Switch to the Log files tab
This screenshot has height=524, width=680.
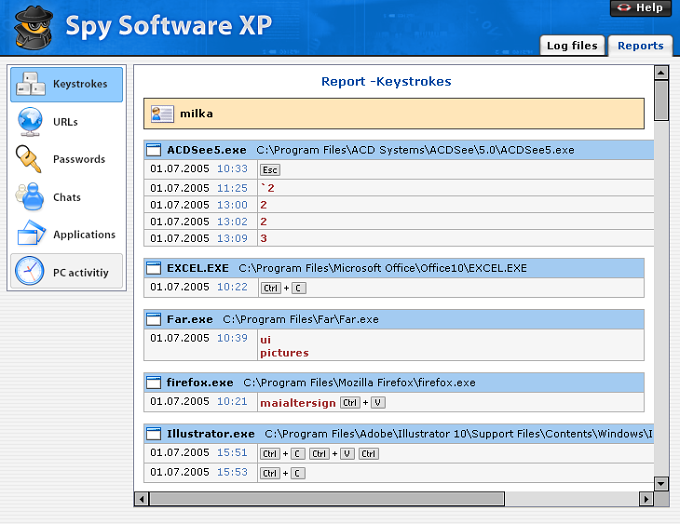(x=572, y=46)
